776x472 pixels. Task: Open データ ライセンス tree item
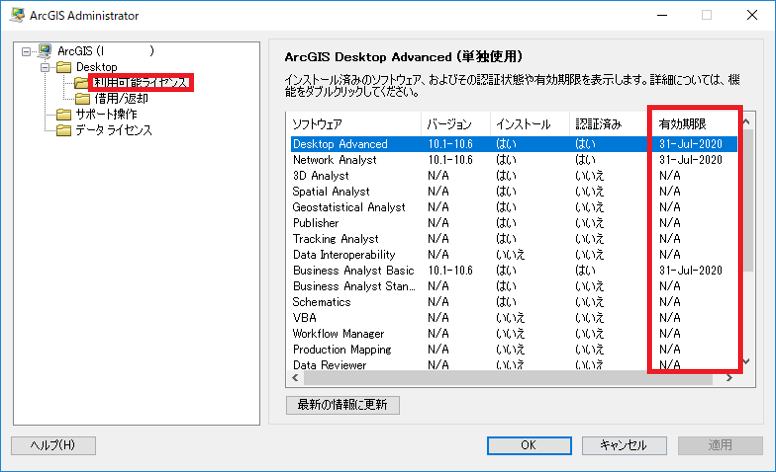tap(114, 130)
